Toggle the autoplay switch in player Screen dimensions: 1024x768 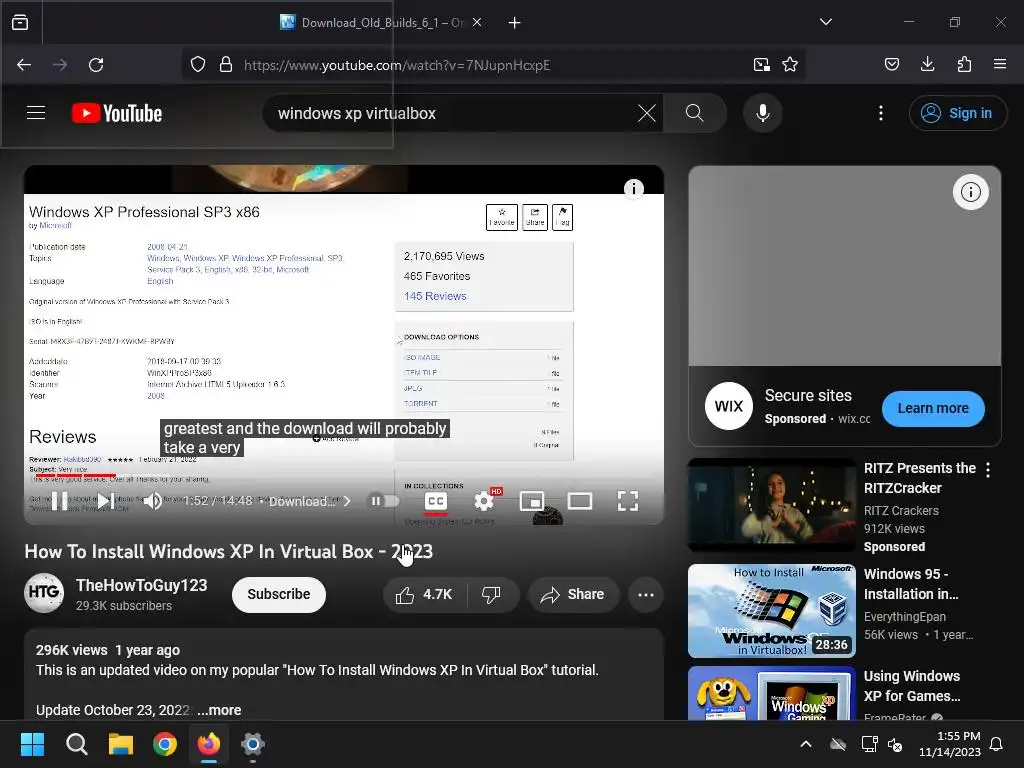click(385, 501)
